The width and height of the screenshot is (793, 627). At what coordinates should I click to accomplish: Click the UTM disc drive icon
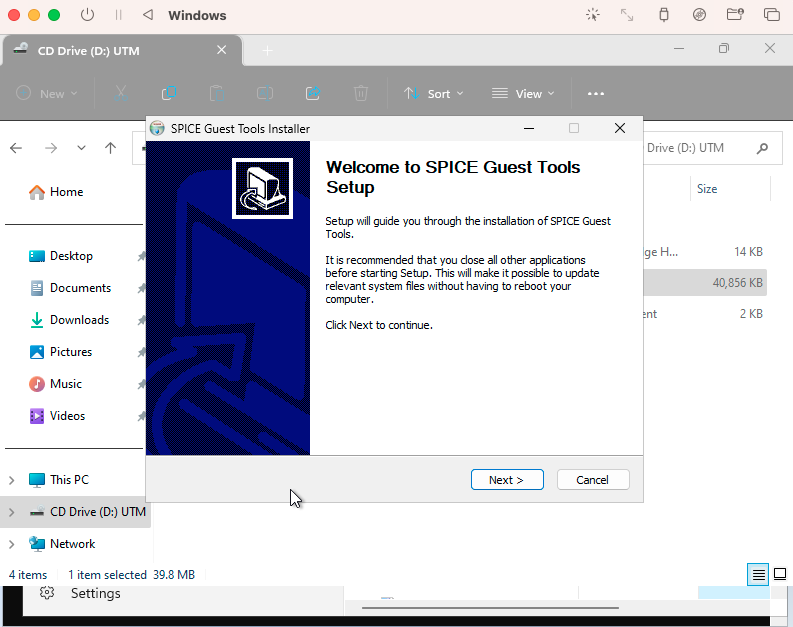coord(699,15)
